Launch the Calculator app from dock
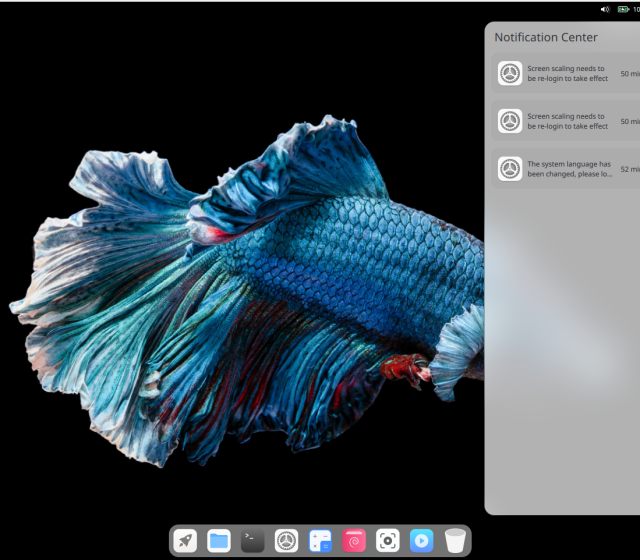640x560 pixels. pyautogui.click(x=320, y=541)
